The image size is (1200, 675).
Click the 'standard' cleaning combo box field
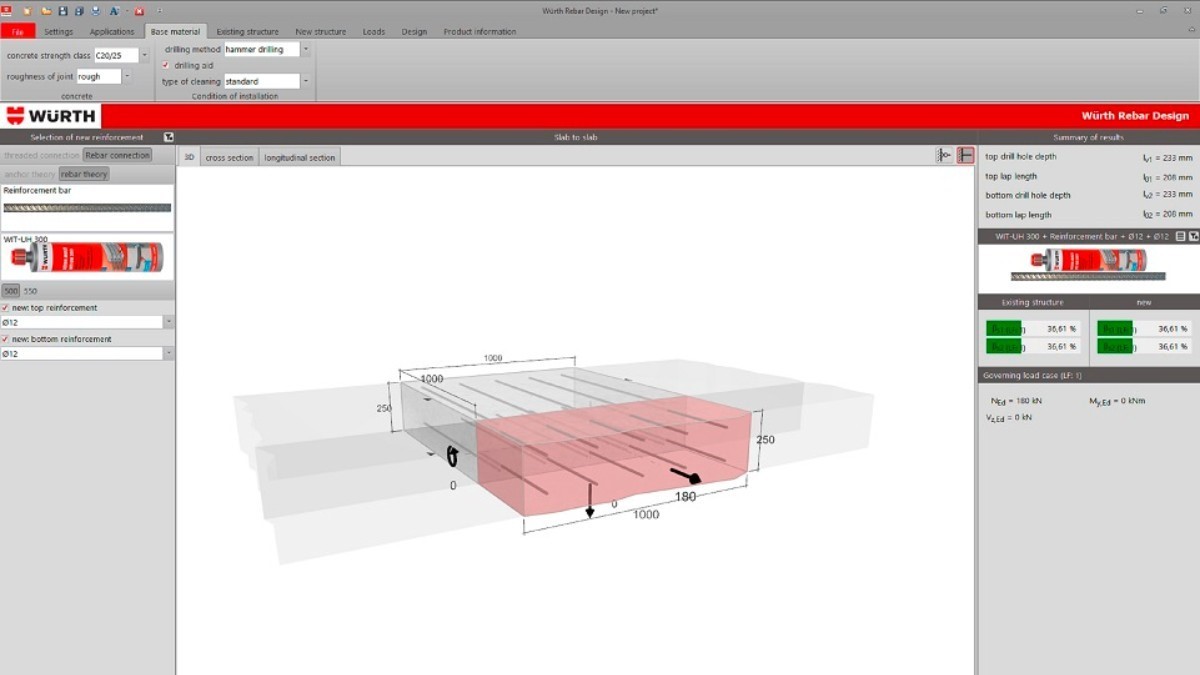coord(261,81)
